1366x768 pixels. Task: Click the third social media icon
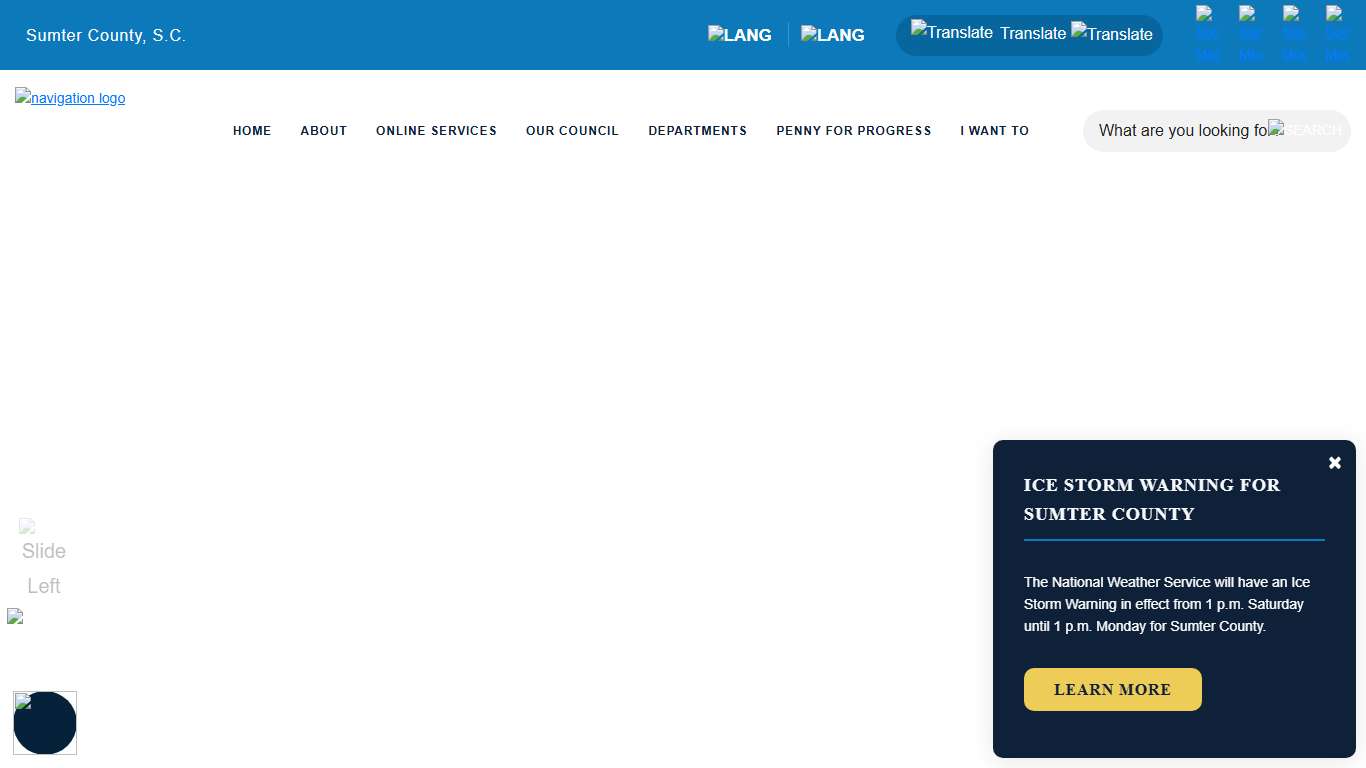(x=1293, y=34)
